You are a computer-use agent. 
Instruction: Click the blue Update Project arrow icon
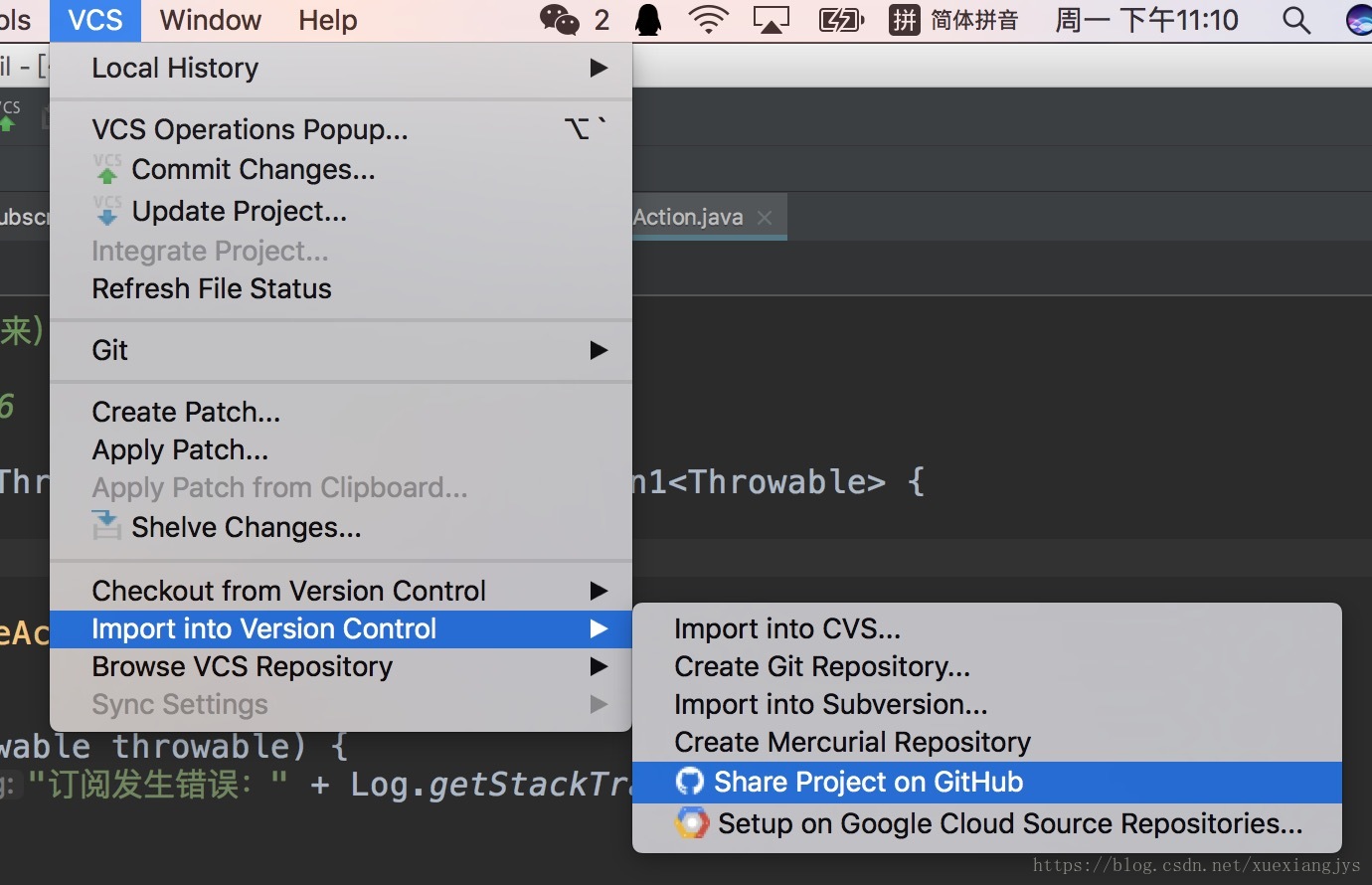point(106,211)
